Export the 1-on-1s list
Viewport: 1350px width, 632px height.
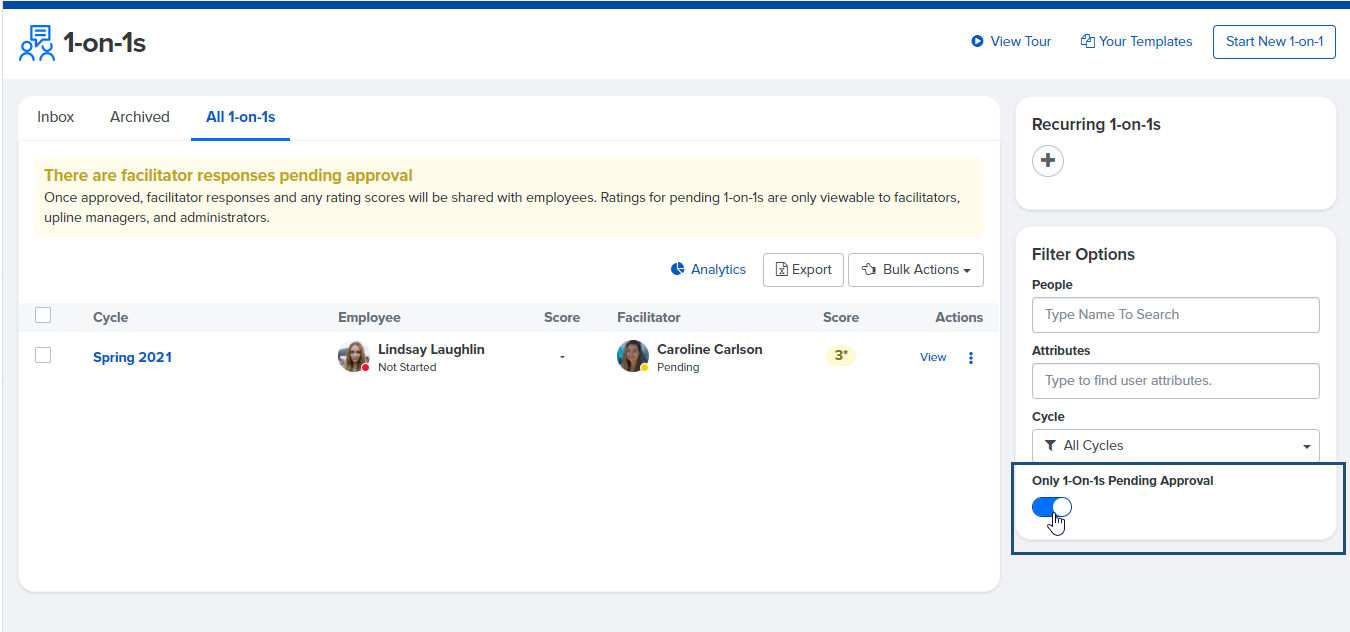coord(803,270)
